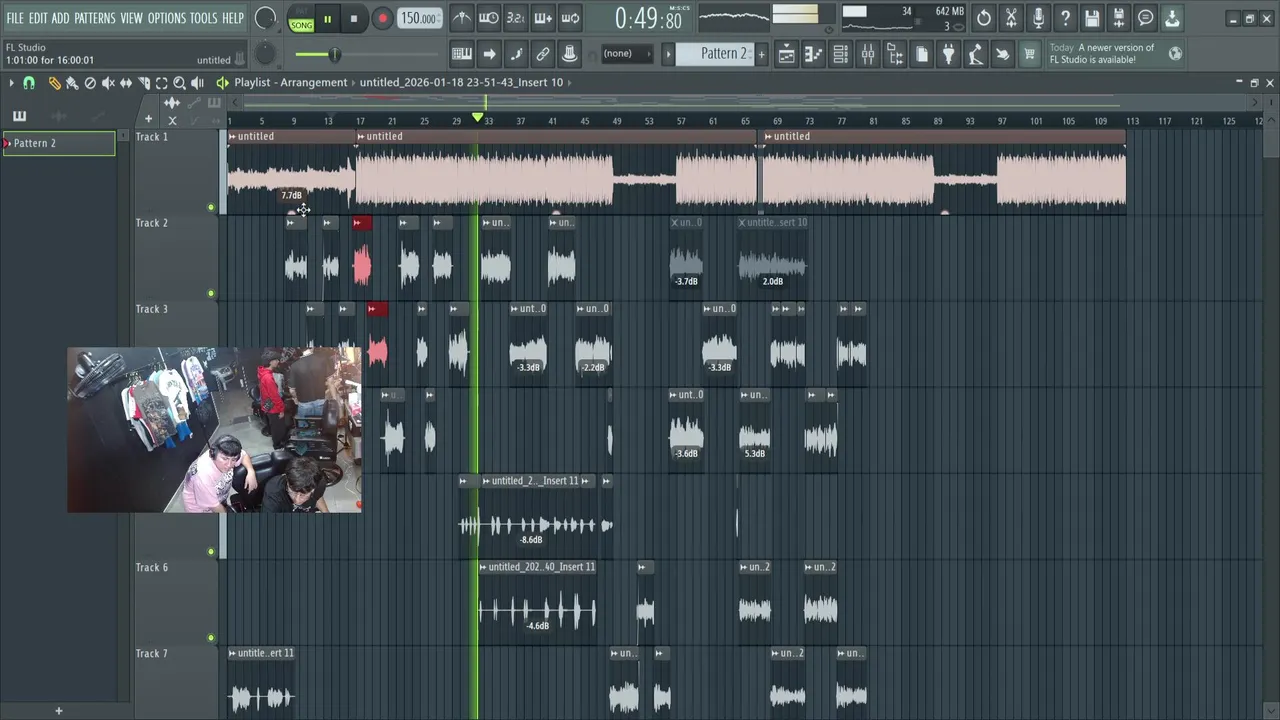Select the Zoom magnifier tool
This screenshot has height=720, width=1280.
pyautogui.click(x=180, y=83)
